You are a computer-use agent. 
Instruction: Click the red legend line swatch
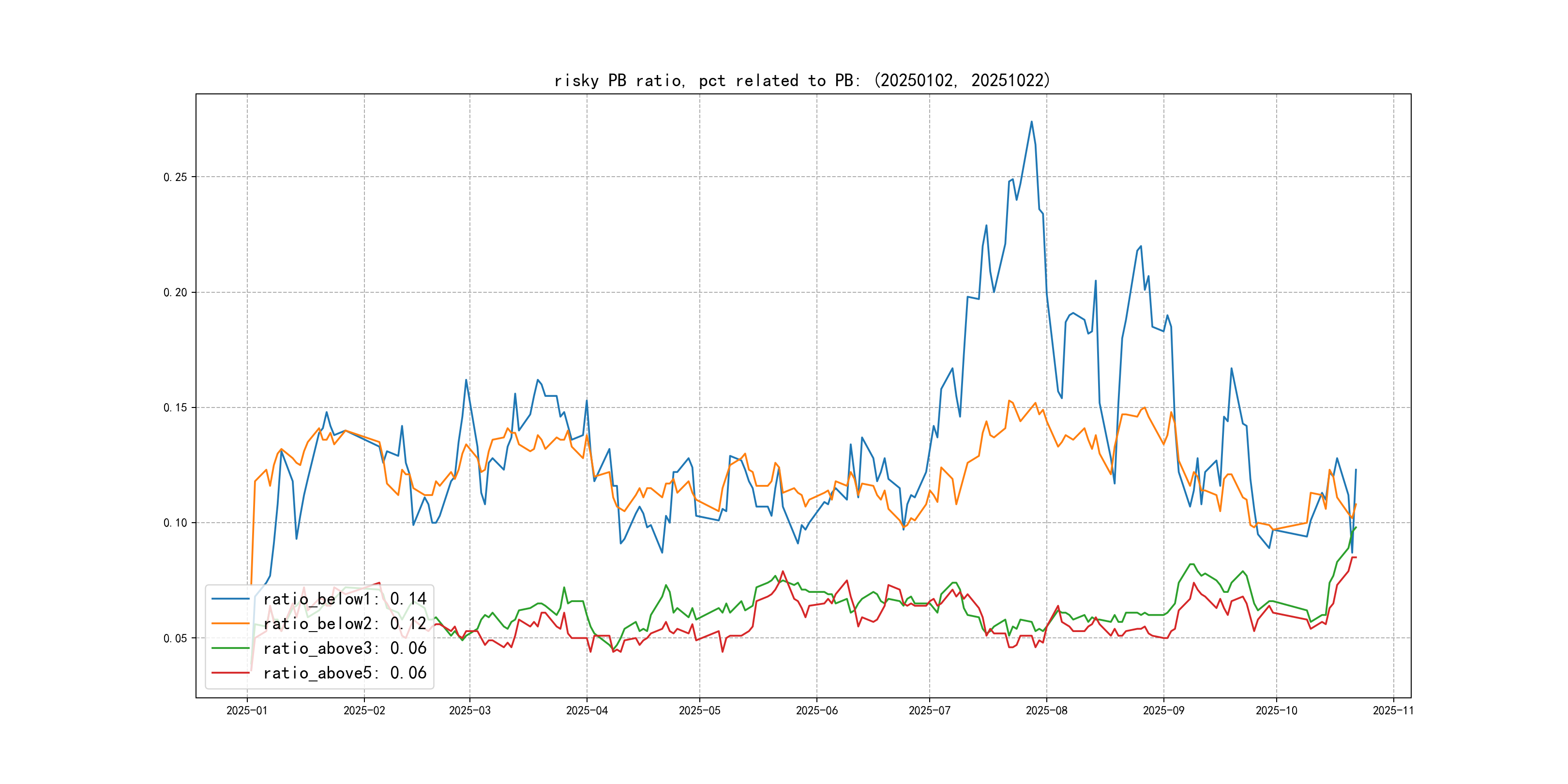[x=231, y=673]
